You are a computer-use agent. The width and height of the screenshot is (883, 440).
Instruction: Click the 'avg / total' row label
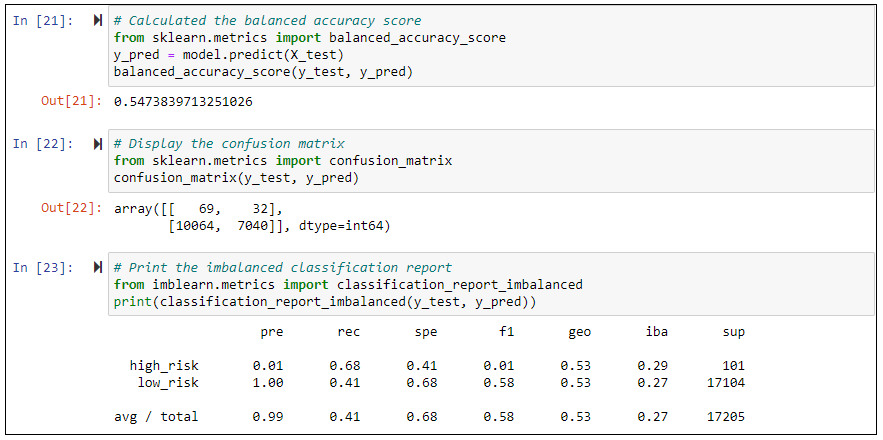(156, 417)
